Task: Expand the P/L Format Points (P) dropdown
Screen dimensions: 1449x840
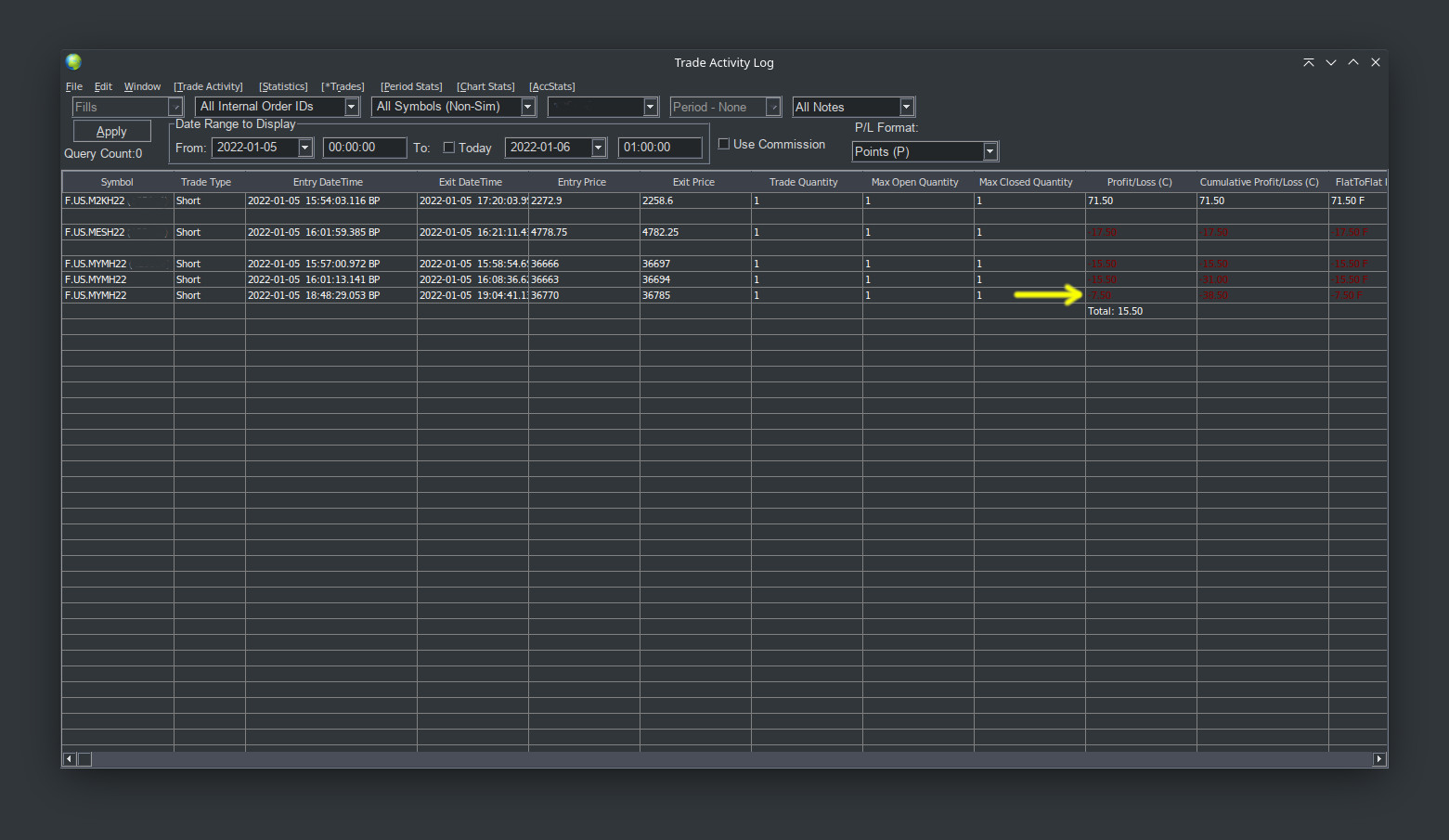Action: [990, 151]
